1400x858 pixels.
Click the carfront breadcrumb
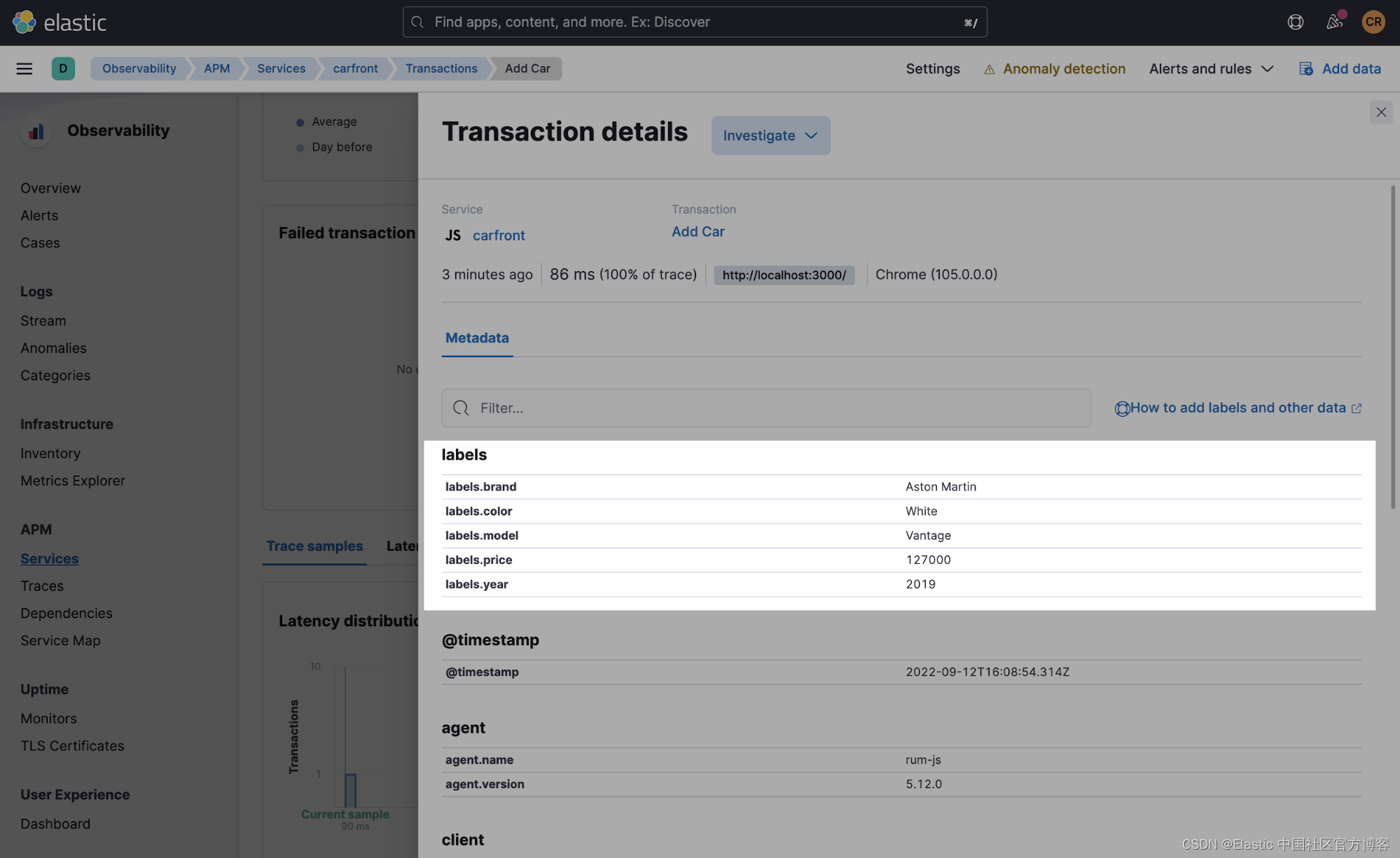tap(355, 69)
